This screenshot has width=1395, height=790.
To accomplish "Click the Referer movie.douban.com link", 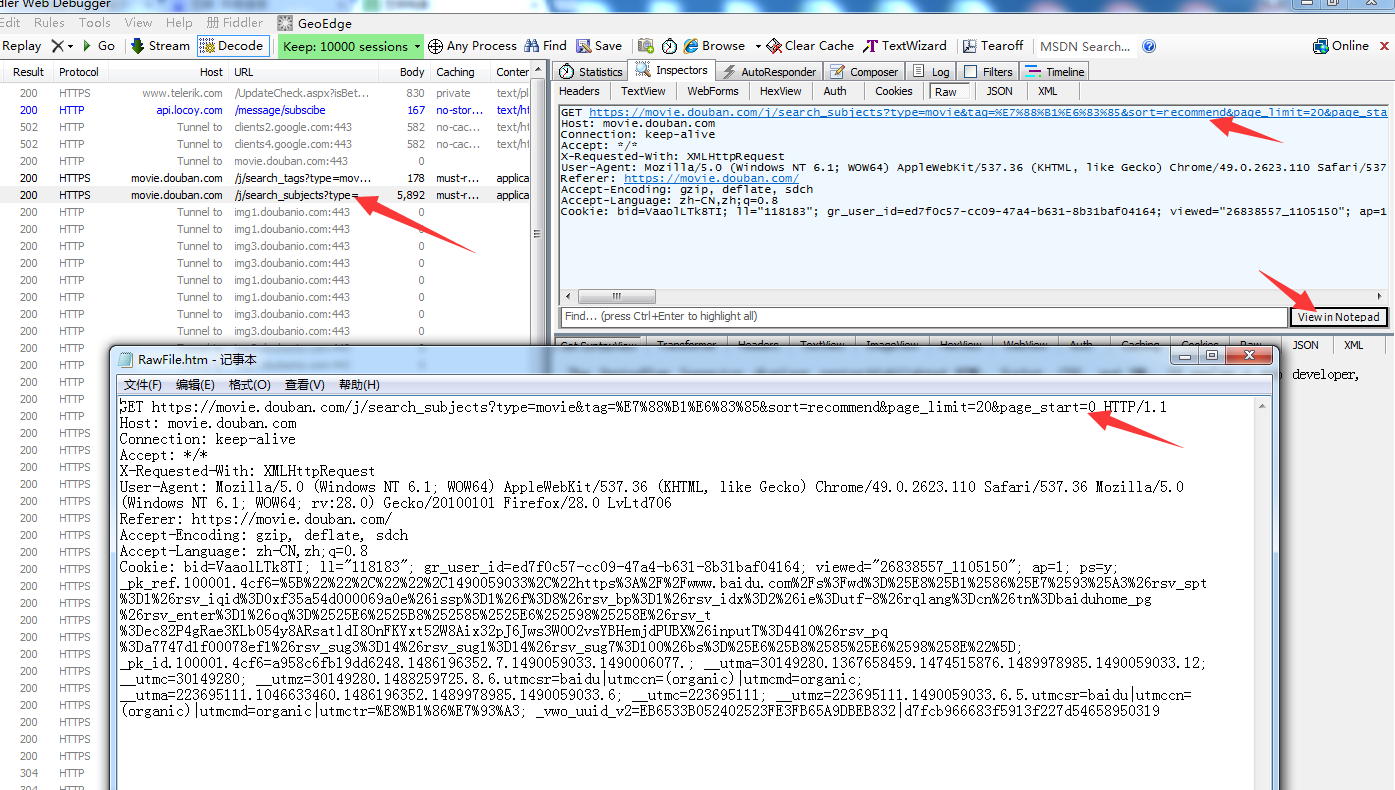I will click(711, 178).
